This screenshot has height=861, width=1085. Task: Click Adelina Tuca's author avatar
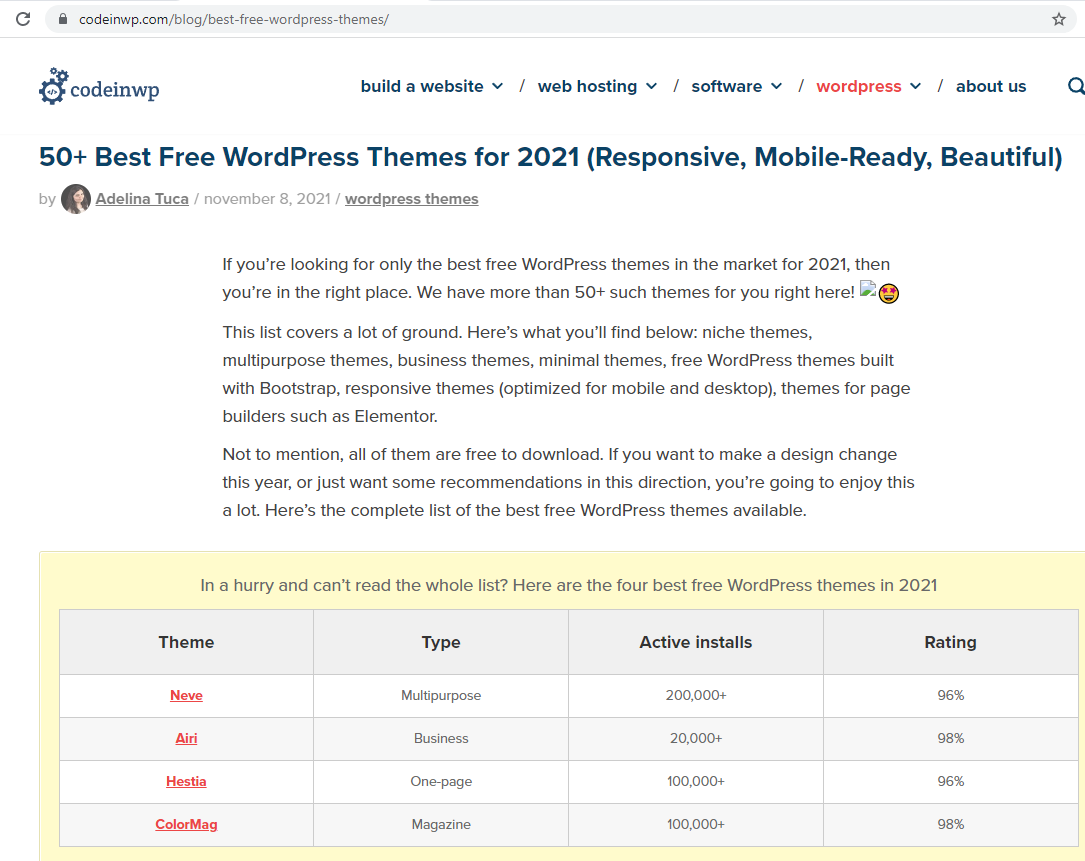click(76, 199)
